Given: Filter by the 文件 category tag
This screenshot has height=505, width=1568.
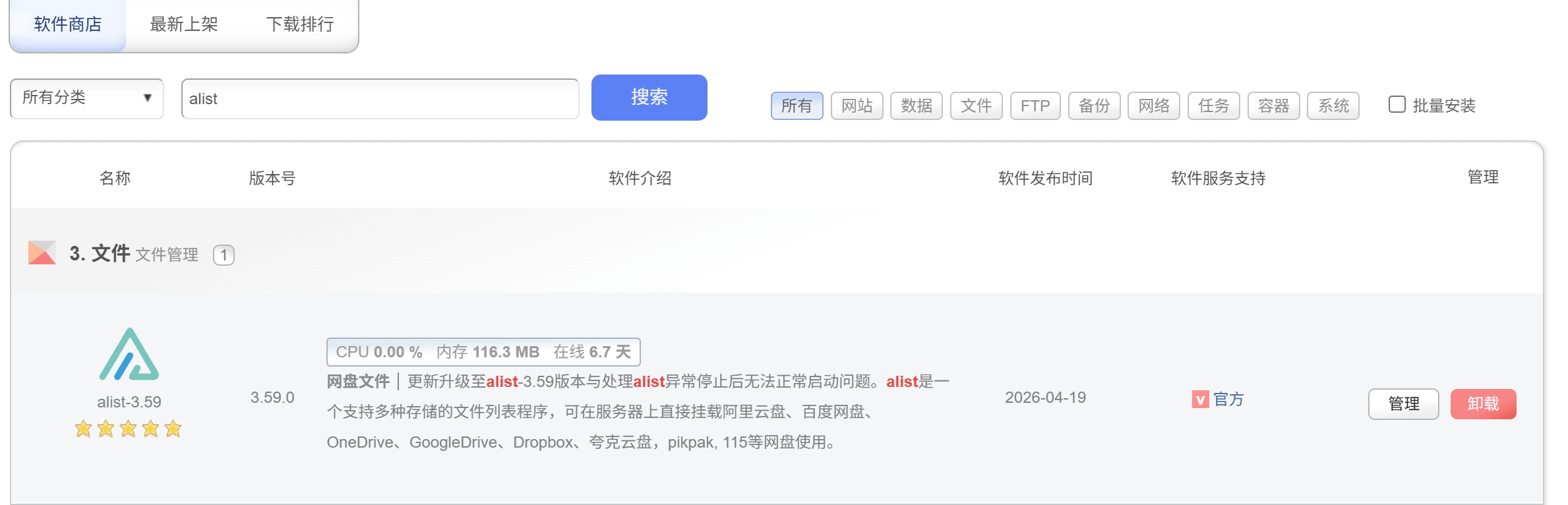Looking at the screenshot, I should 977,105.
